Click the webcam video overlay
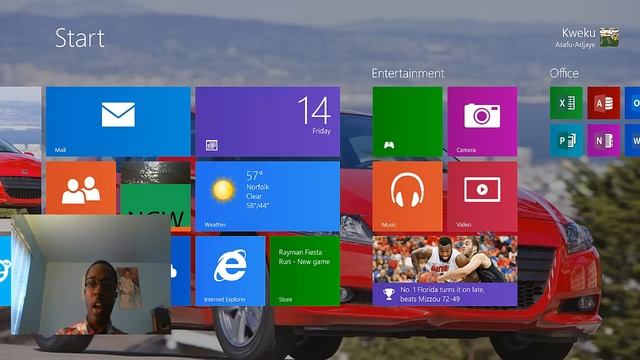The image size is (640, 360). click(91, 275)
